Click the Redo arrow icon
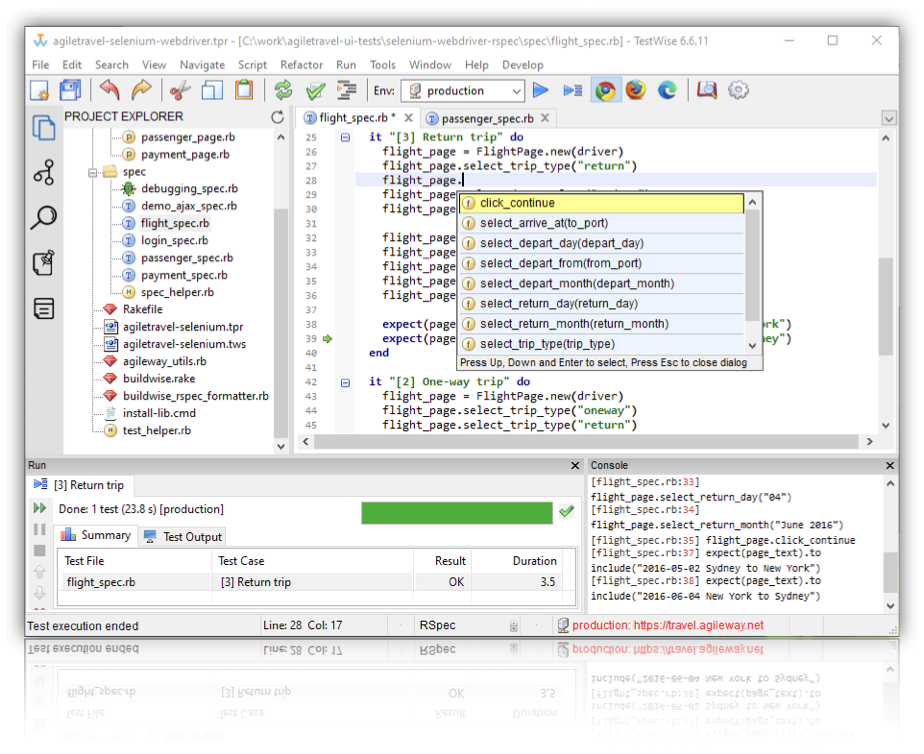This screenshot has width=924, height=754. click(141, 91)
